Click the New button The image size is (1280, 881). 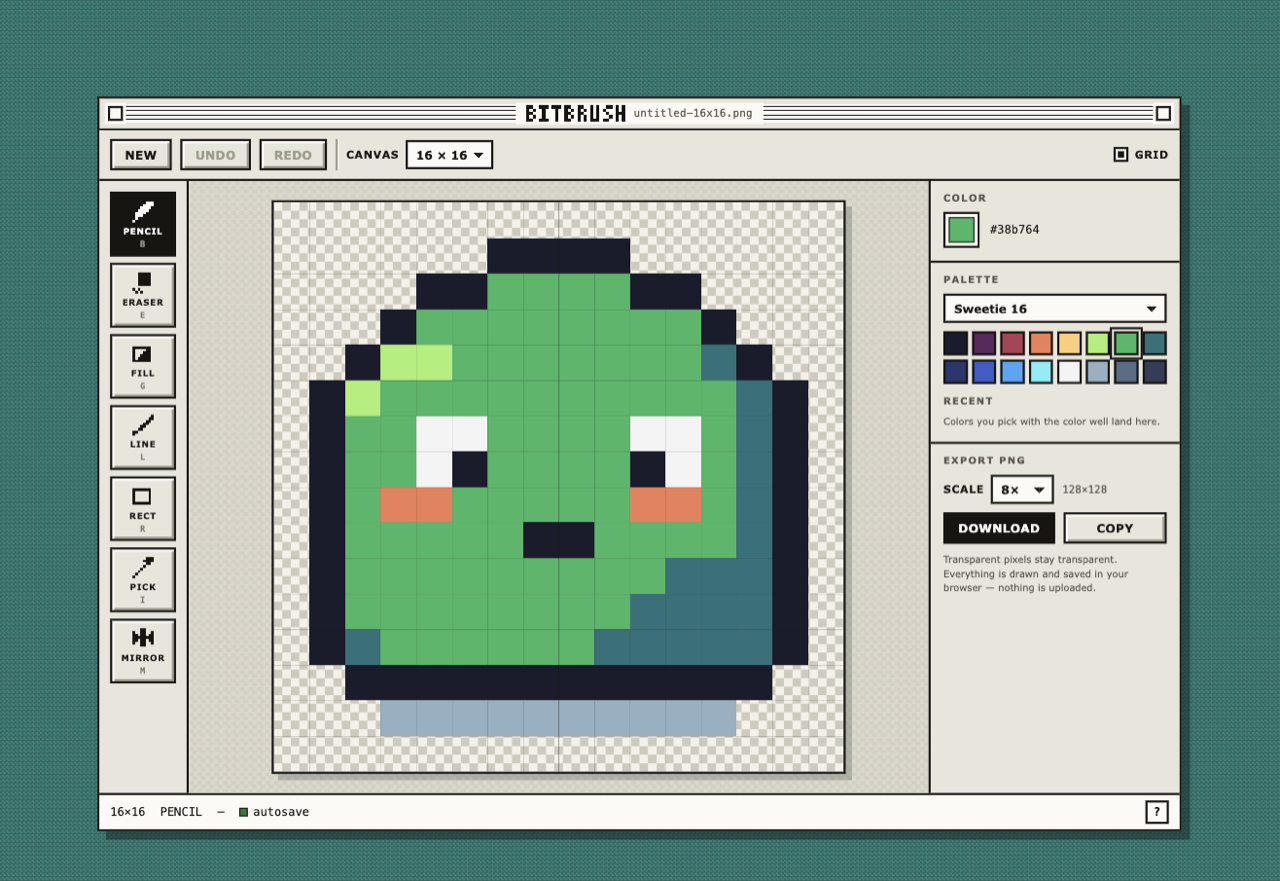click(141, 155)
